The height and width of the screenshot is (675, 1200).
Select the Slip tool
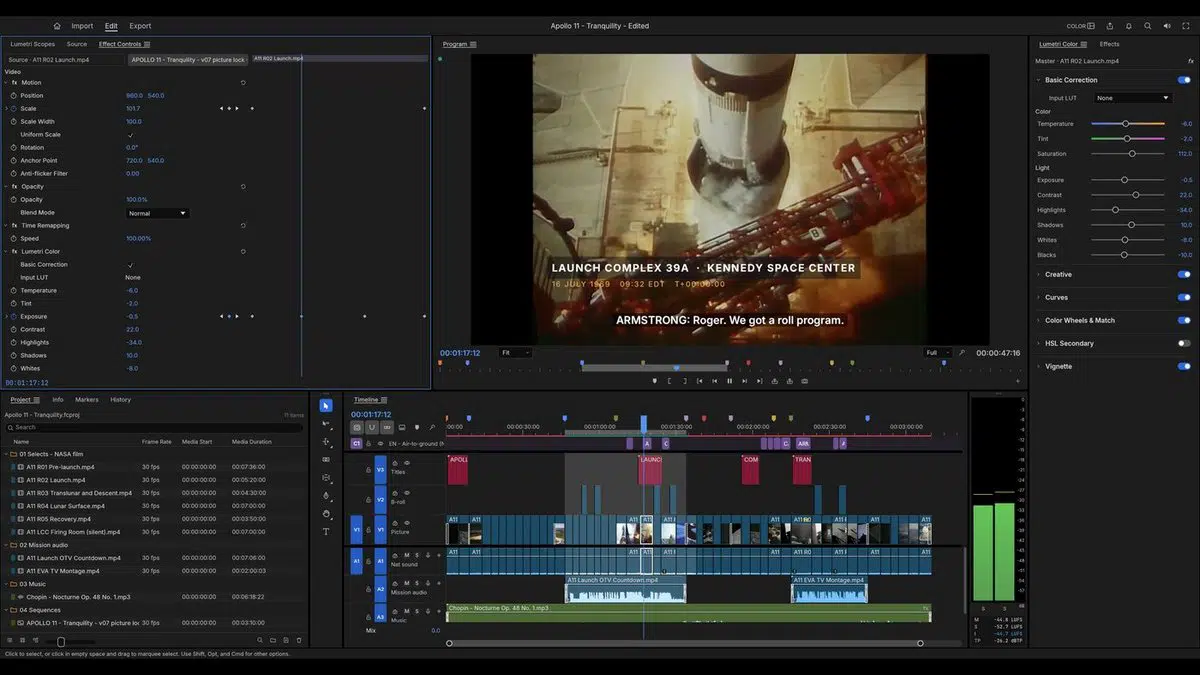(326, 477)
